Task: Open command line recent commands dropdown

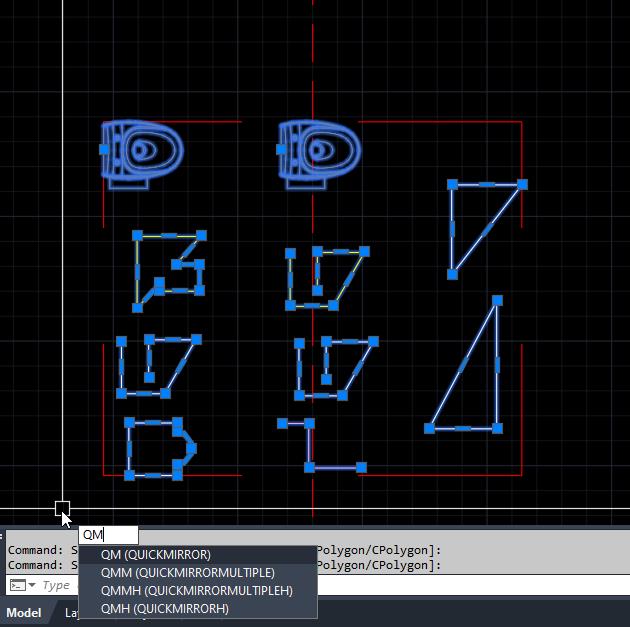Action: point(32,584)
